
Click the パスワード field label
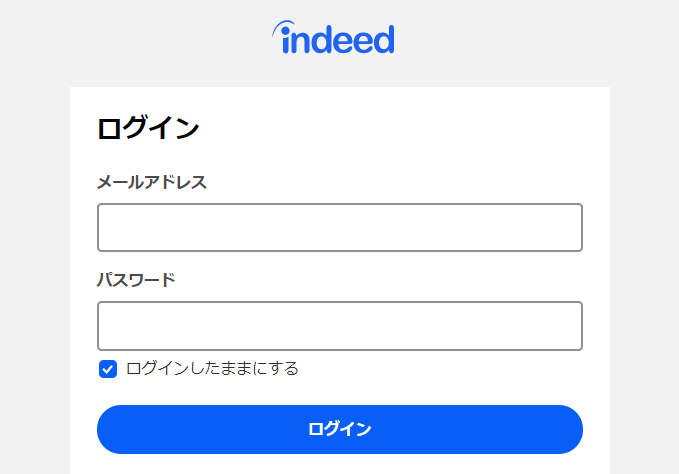click(136, 280)
